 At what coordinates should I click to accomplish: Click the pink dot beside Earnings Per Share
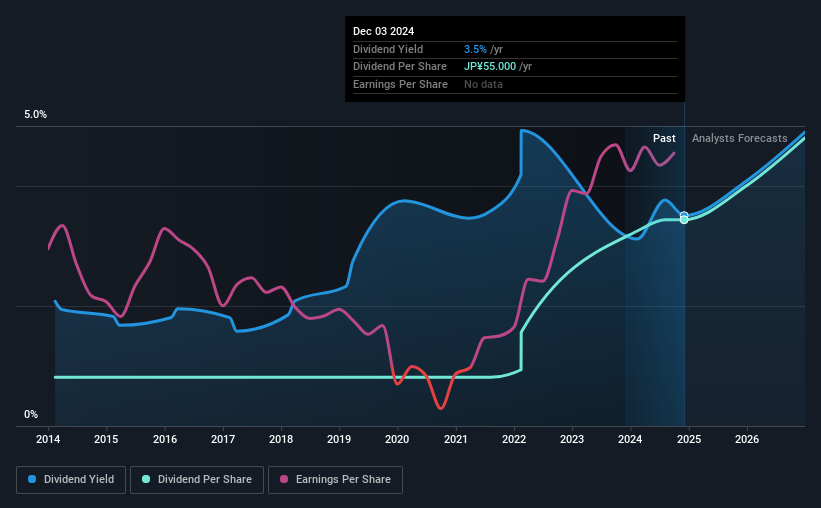(x=284, y=480)
